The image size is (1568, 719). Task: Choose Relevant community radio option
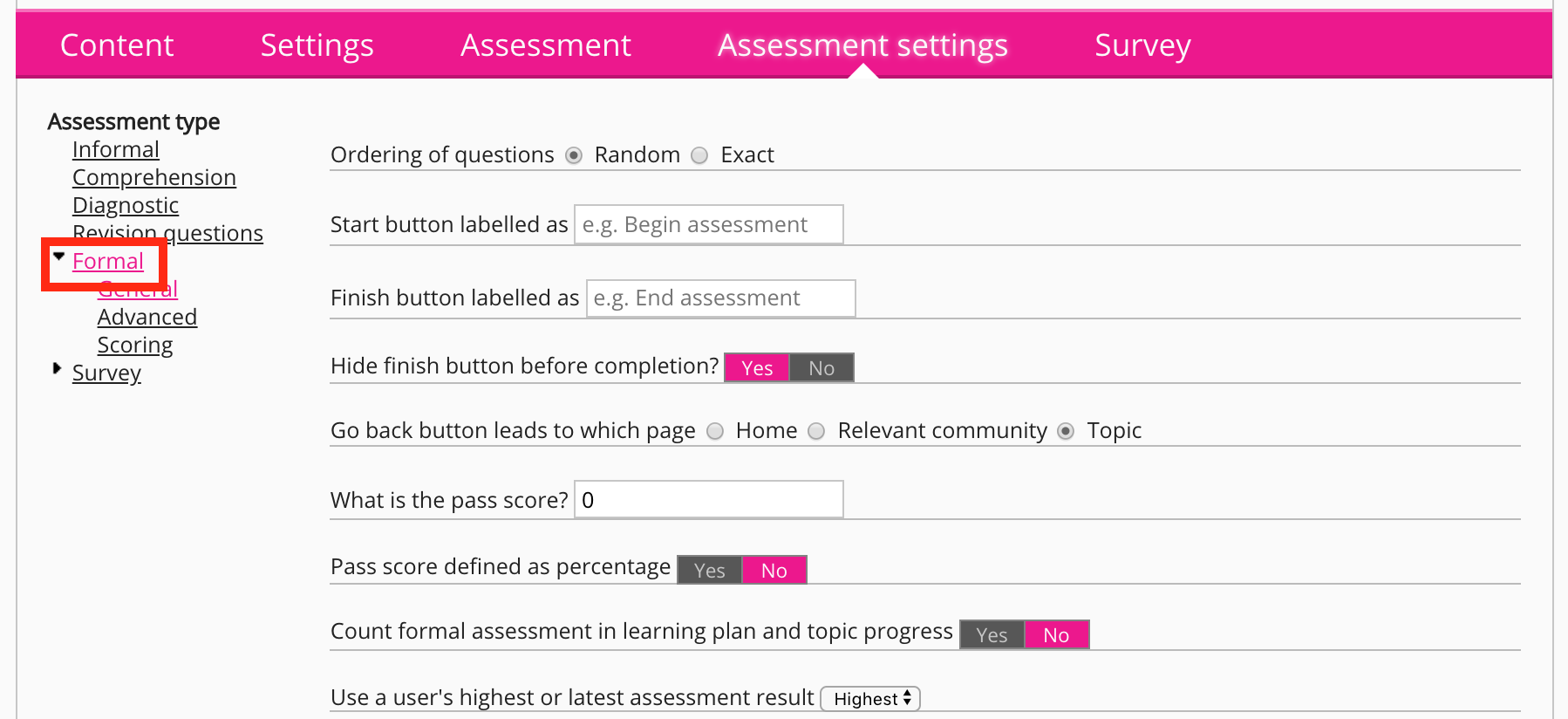pos(817,432)
